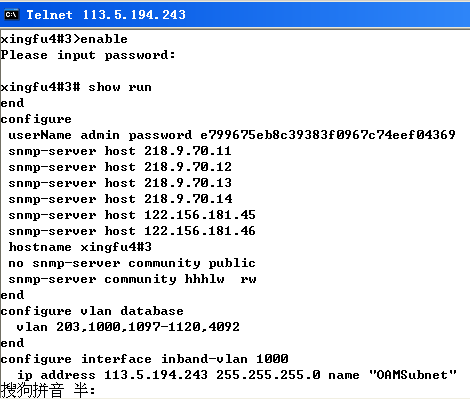Viewport: 470px width, 400px height.
Task: Click the 'configure vlan database' line
Action: [92, 311]
